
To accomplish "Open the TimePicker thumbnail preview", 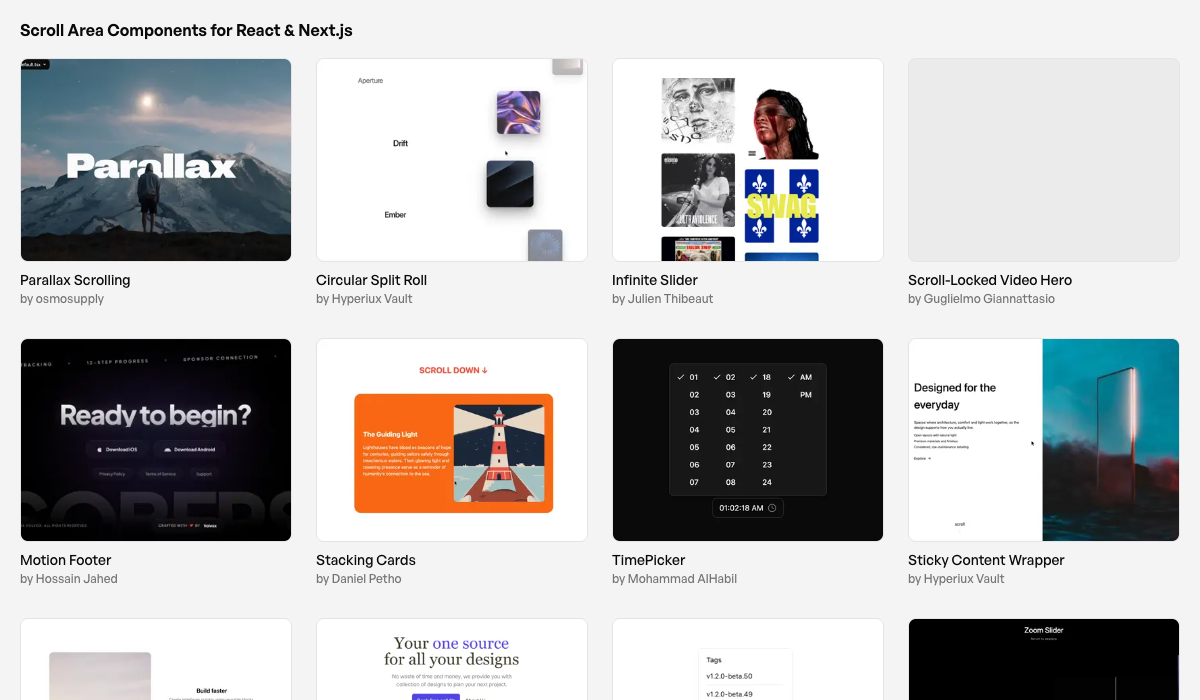I will coord(748,440).
